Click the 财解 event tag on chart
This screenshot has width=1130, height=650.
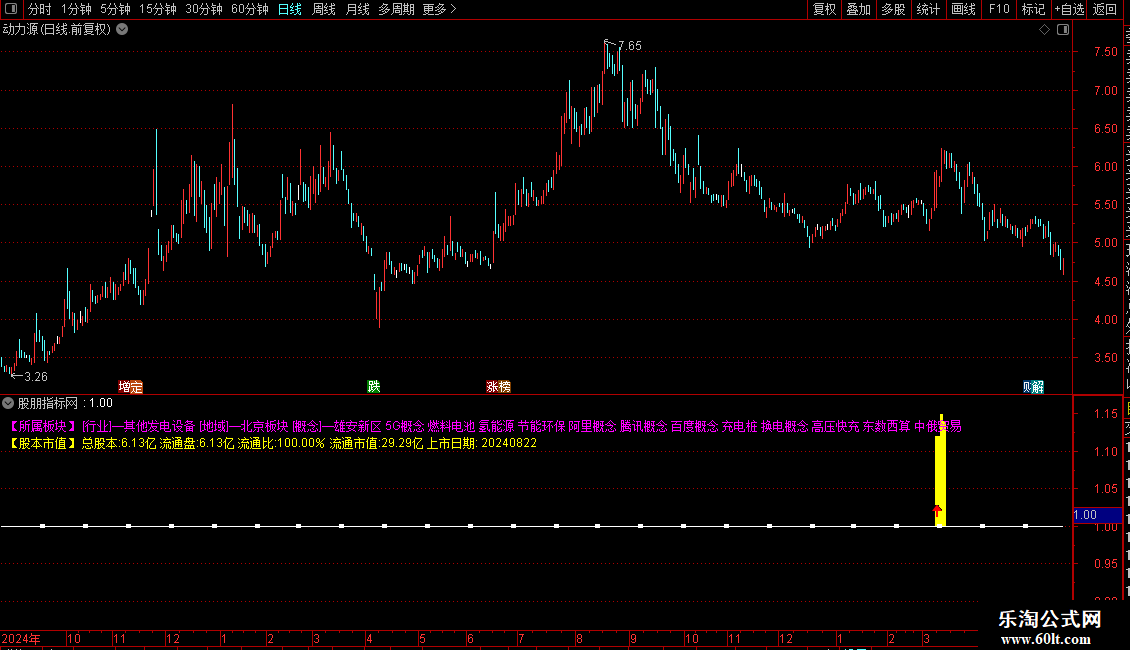[x=1033, y=387]
